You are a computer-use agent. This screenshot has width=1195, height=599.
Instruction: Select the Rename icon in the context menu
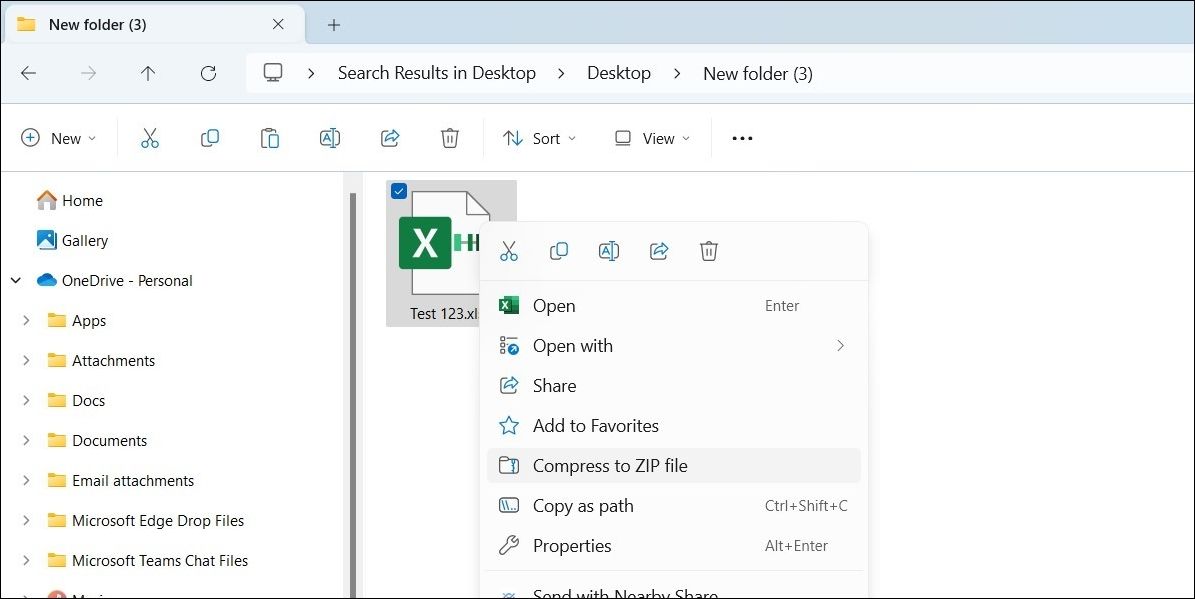coord(609,251)
